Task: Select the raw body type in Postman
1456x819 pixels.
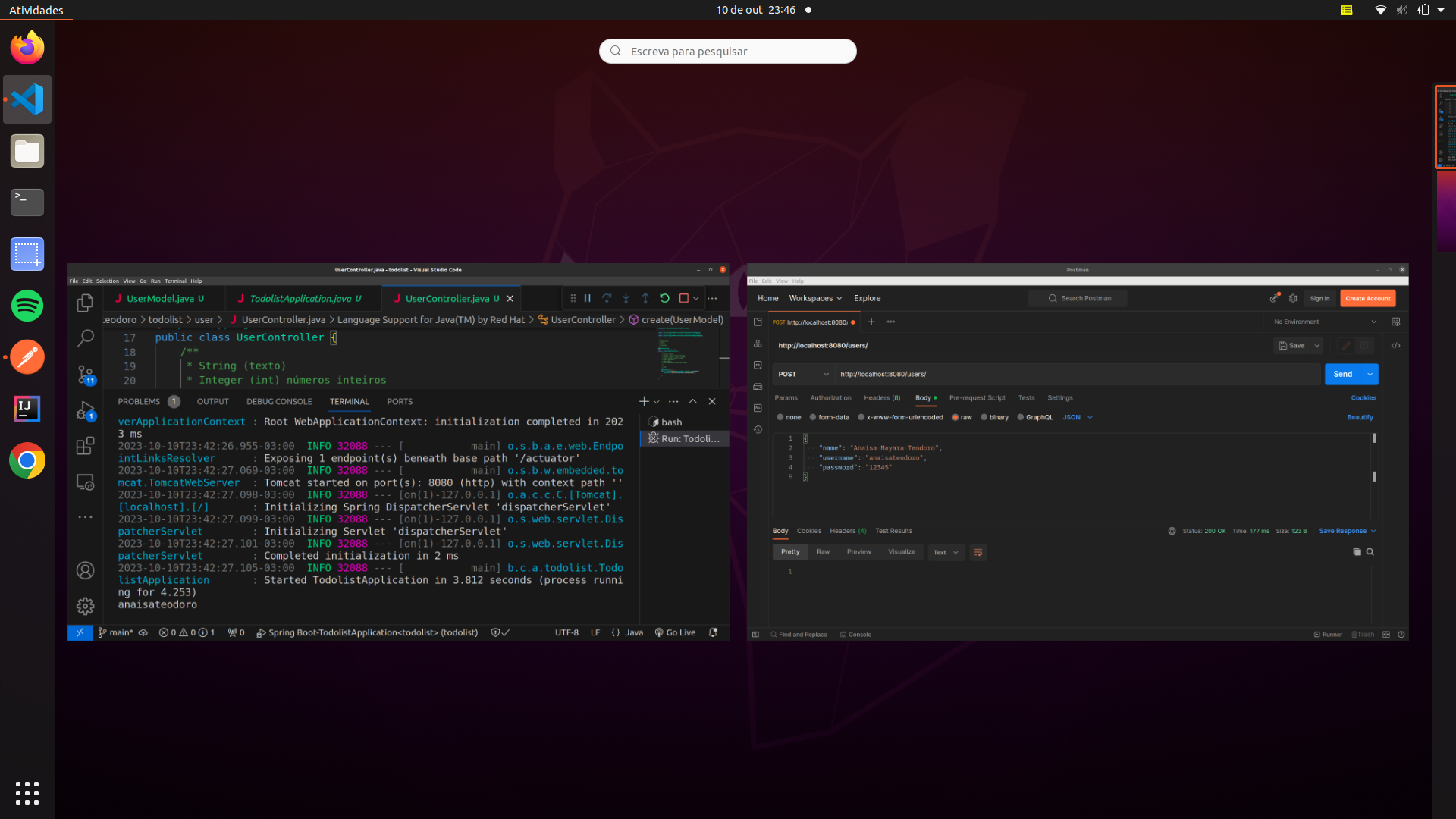Action: tap(963, 417)
